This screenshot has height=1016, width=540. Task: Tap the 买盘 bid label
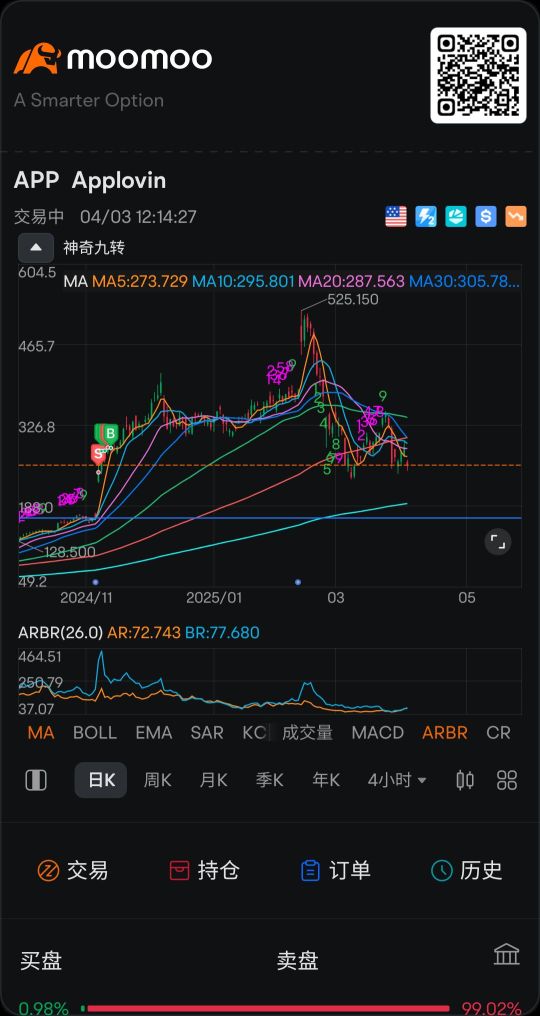(41, 961)
